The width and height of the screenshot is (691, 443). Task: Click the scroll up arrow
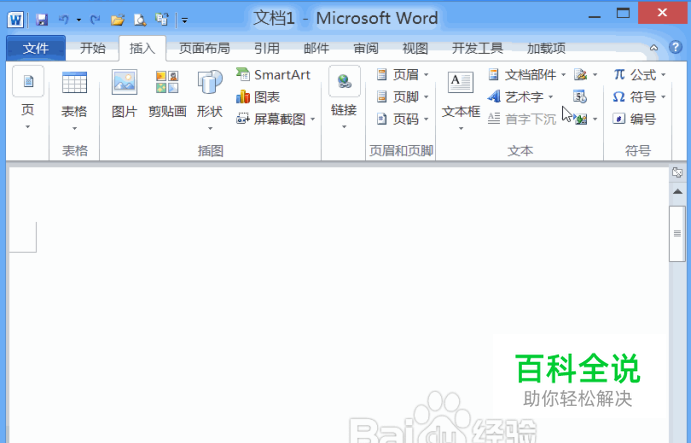click(x=677, y=192)
